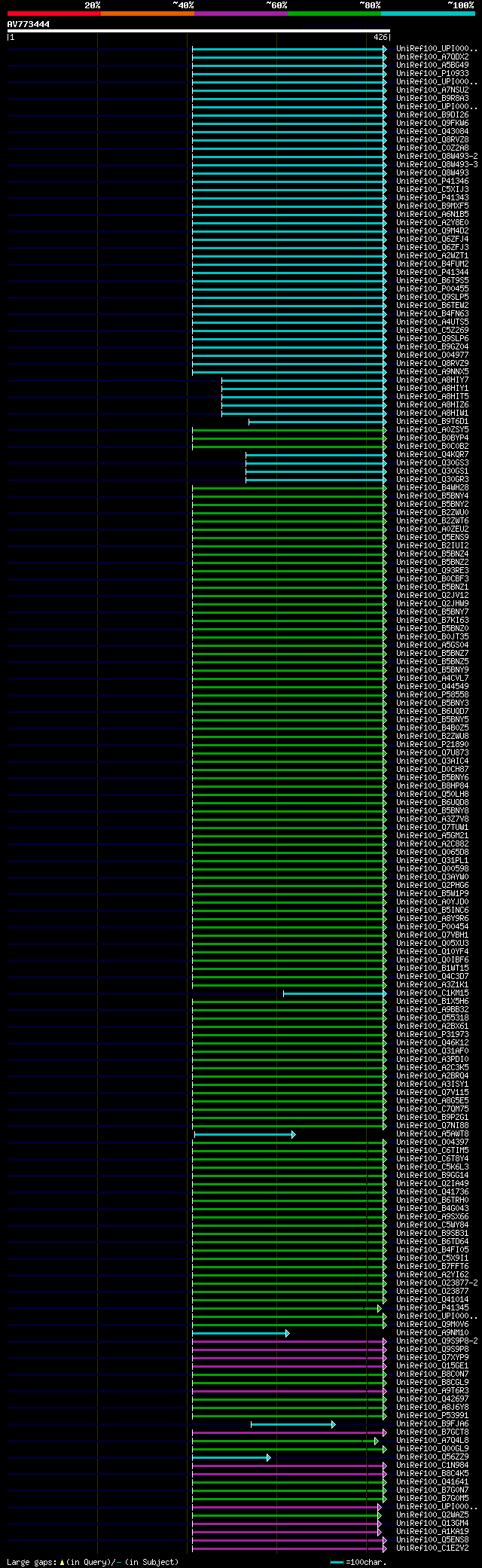Select hit UniRef100_P00455
Image resolution: width=482 pixels, height=1568 pixels.
432,289
